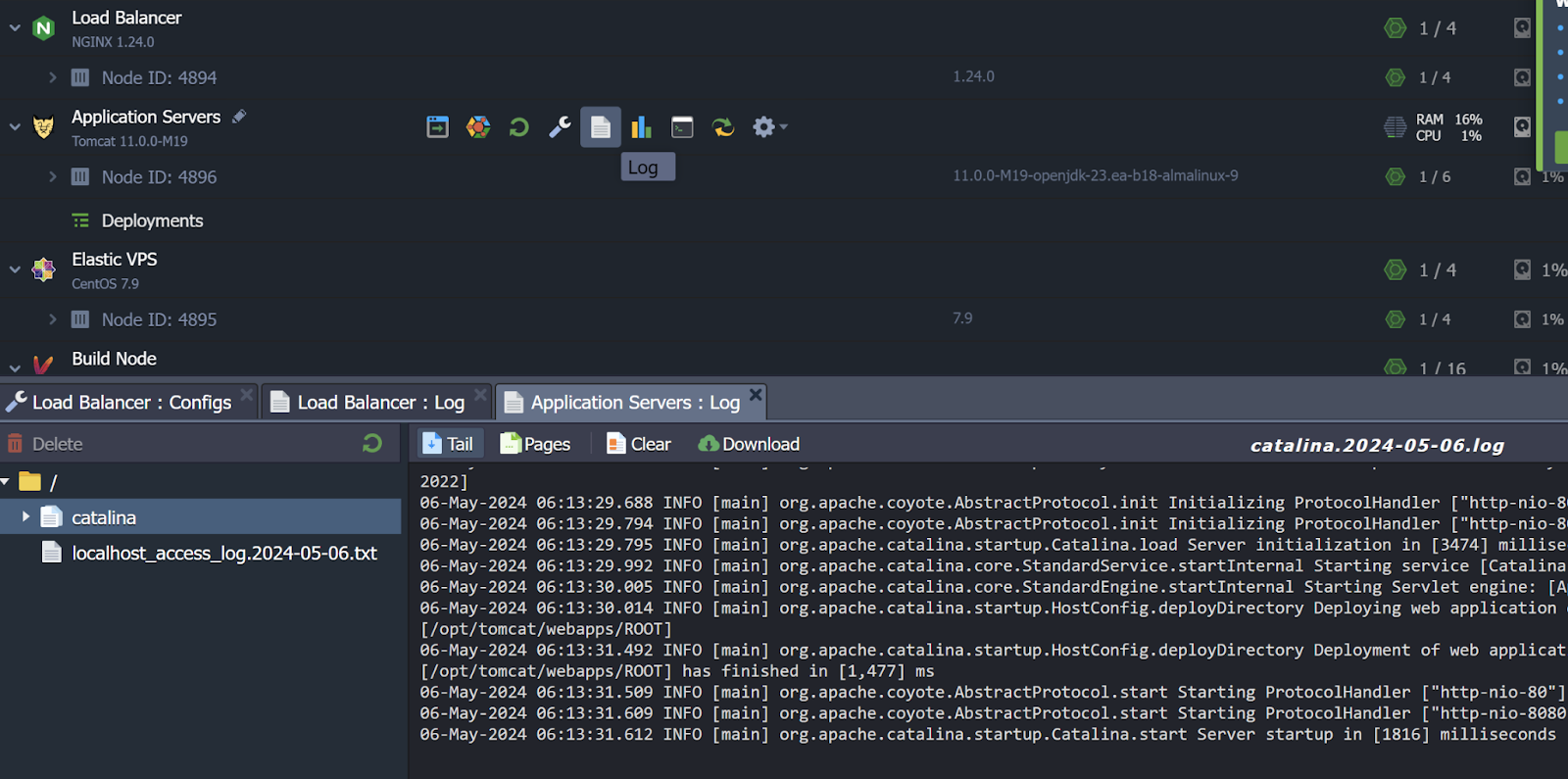
Task: Collapse the root folder in file tree
Action: tap(6, 481)
